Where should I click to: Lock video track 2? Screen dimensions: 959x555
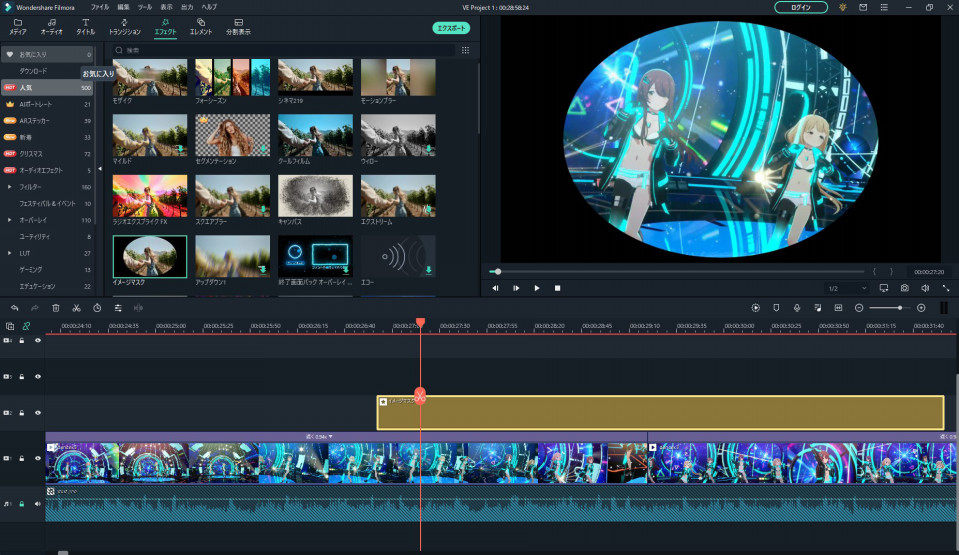(22, 413)
